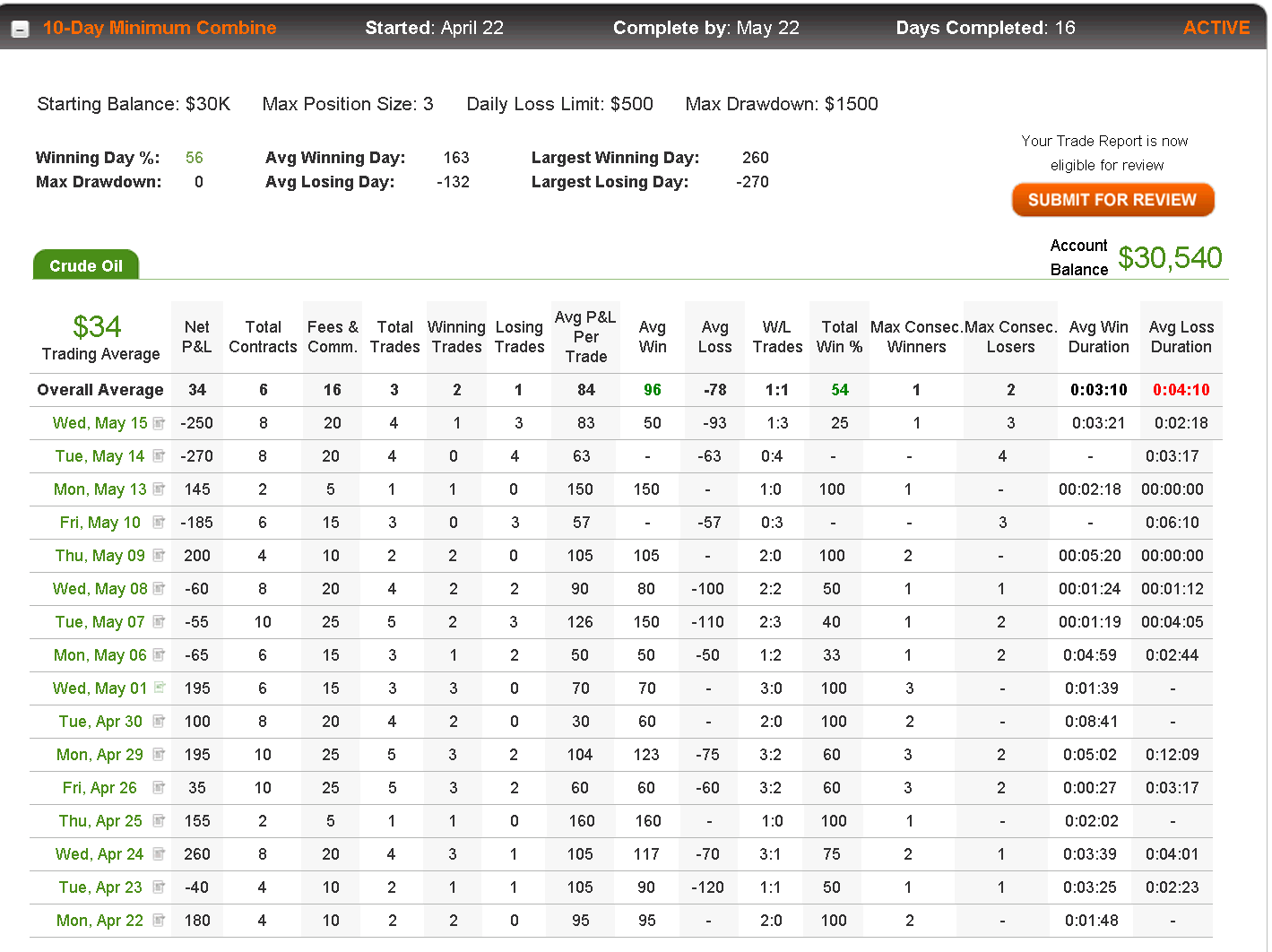This screenshot has height=952, width=1272.
Task: Click the Total Win % column header
Action: (x=840, y=337)
